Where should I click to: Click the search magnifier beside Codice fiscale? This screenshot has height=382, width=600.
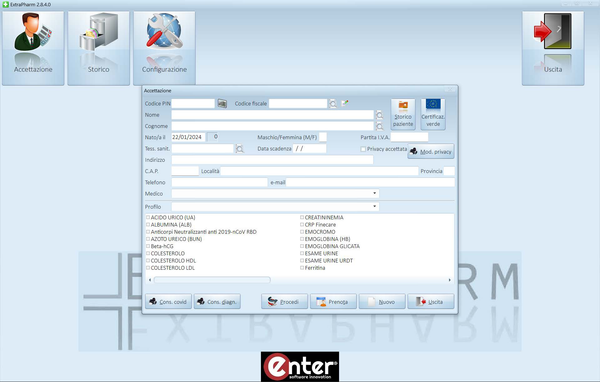(333, 104)
